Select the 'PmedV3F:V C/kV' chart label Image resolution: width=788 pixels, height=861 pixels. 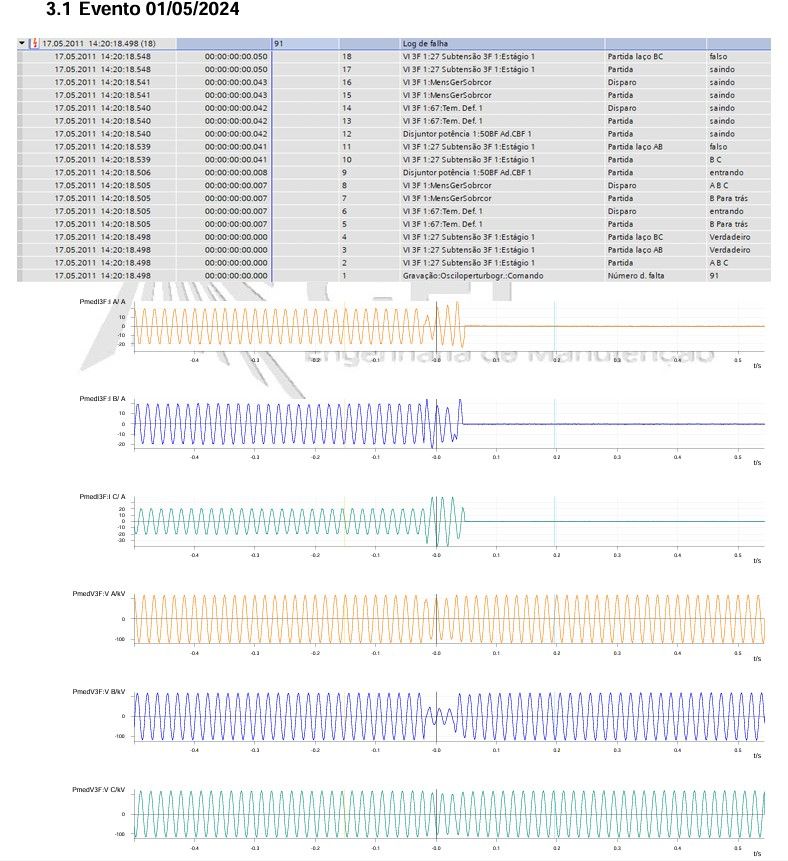(99, 789)
